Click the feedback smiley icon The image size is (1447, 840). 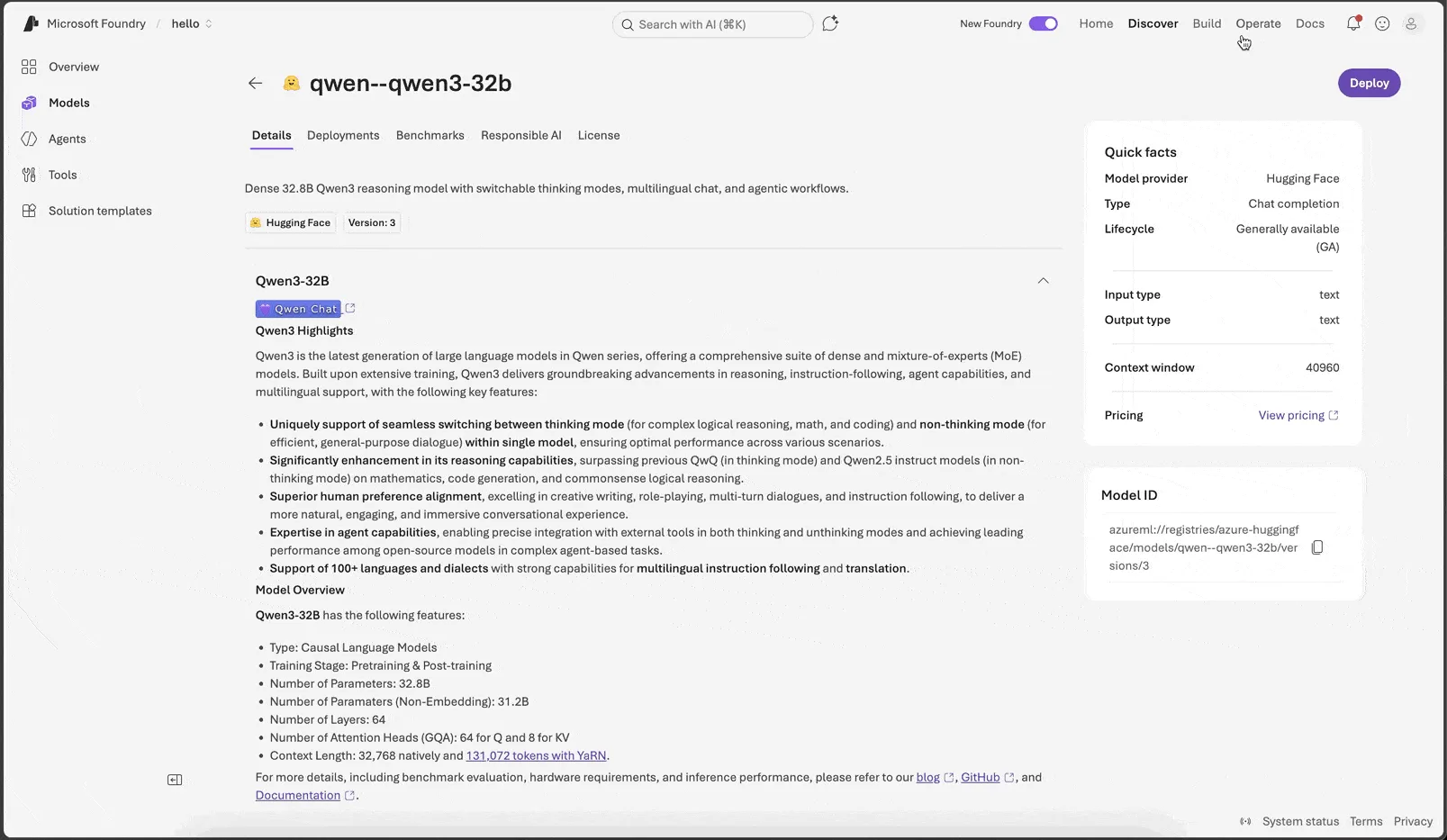pos(1382,24)
